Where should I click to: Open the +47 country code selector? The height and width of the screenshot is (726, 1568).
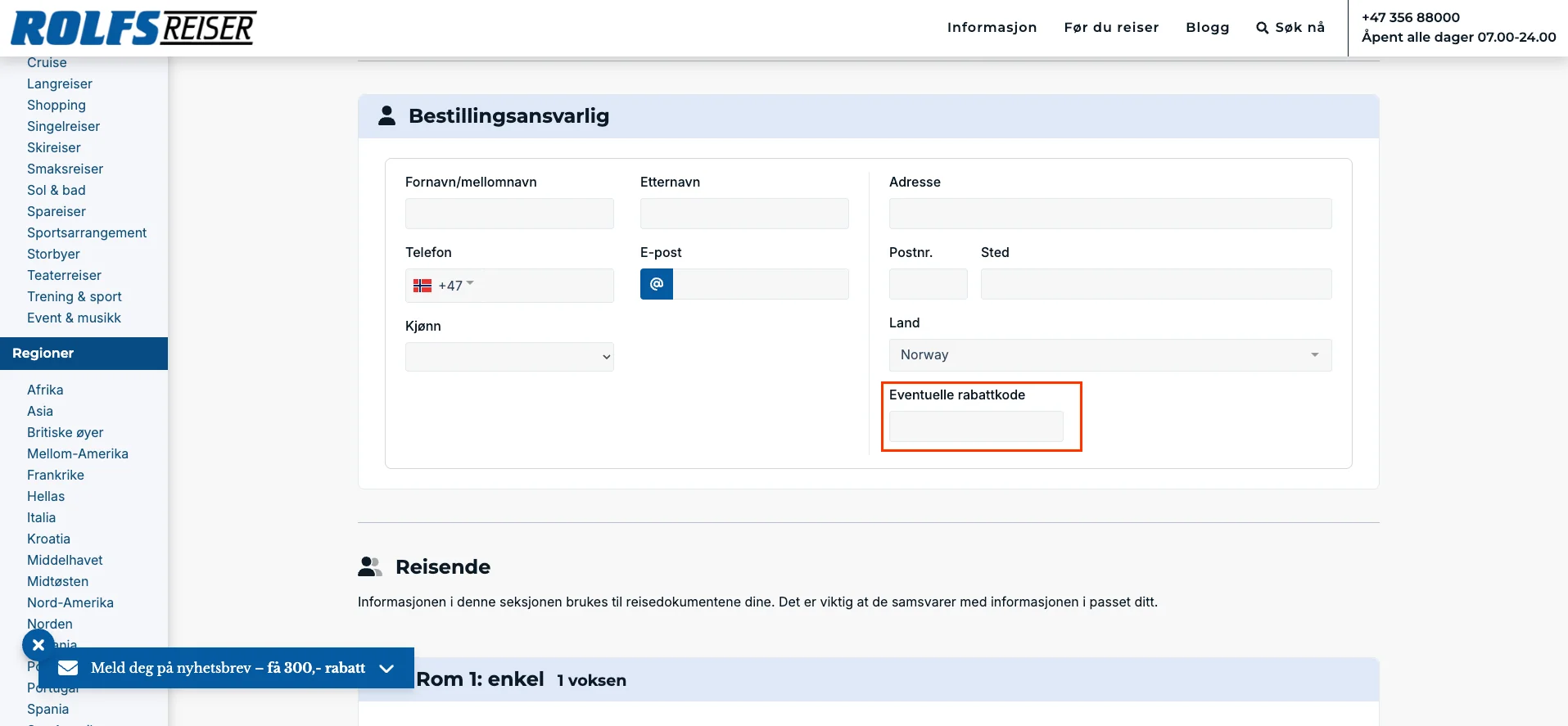click(456, 286)
